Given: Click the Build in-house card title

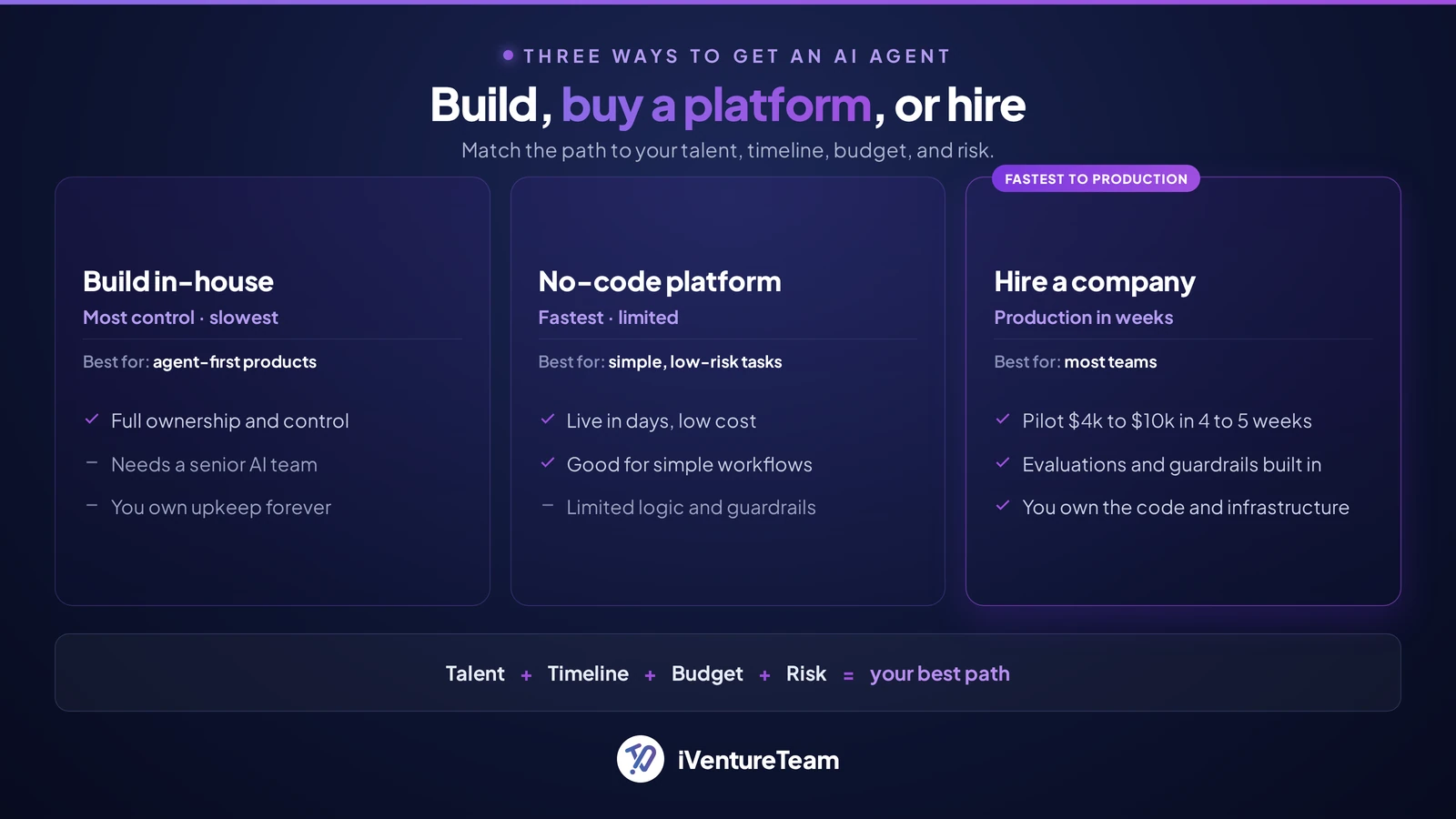Looking at the screenshot, I should point(178,281).
